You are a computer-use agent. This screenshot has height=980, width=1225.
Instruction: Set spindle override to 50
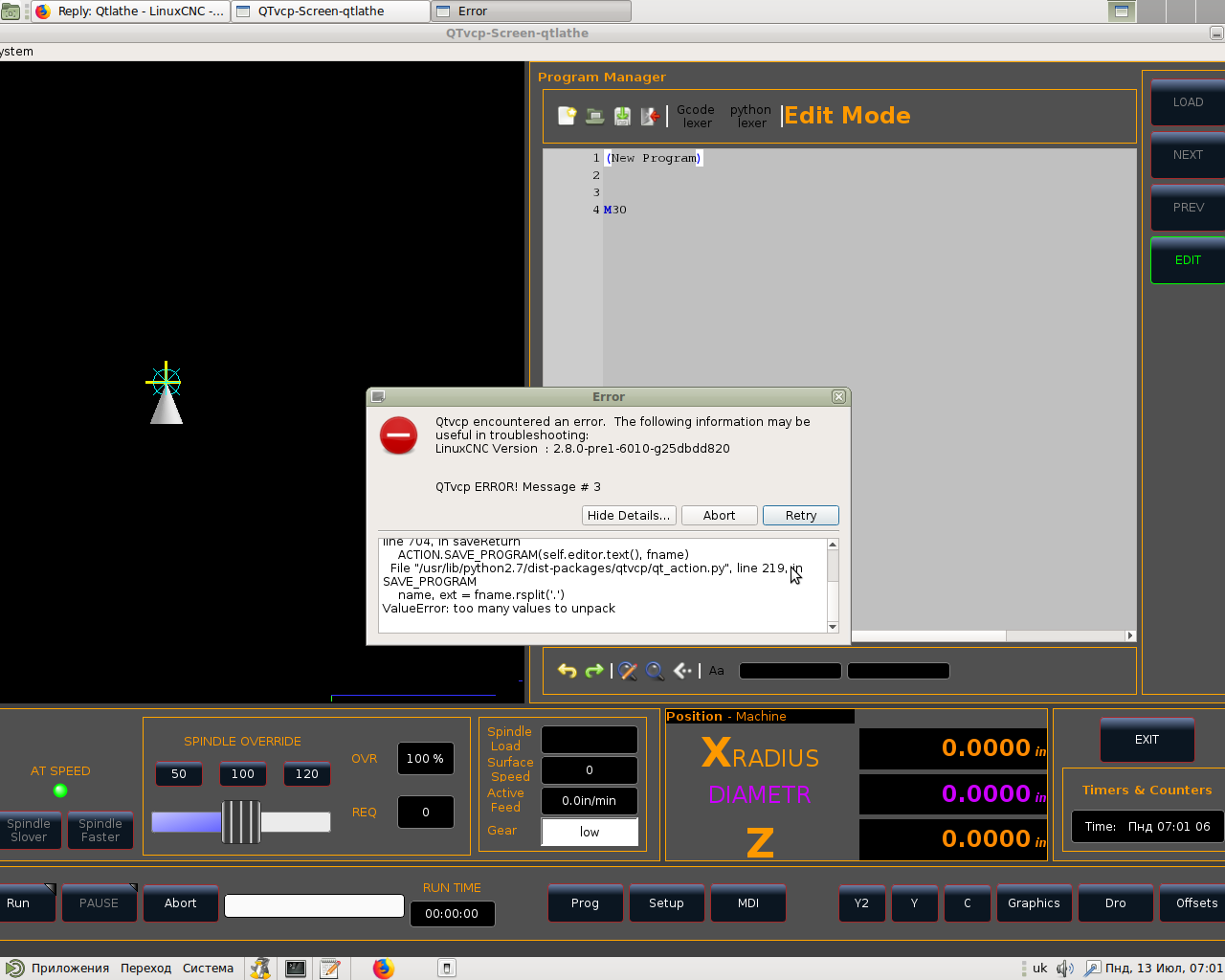point(179,774)
